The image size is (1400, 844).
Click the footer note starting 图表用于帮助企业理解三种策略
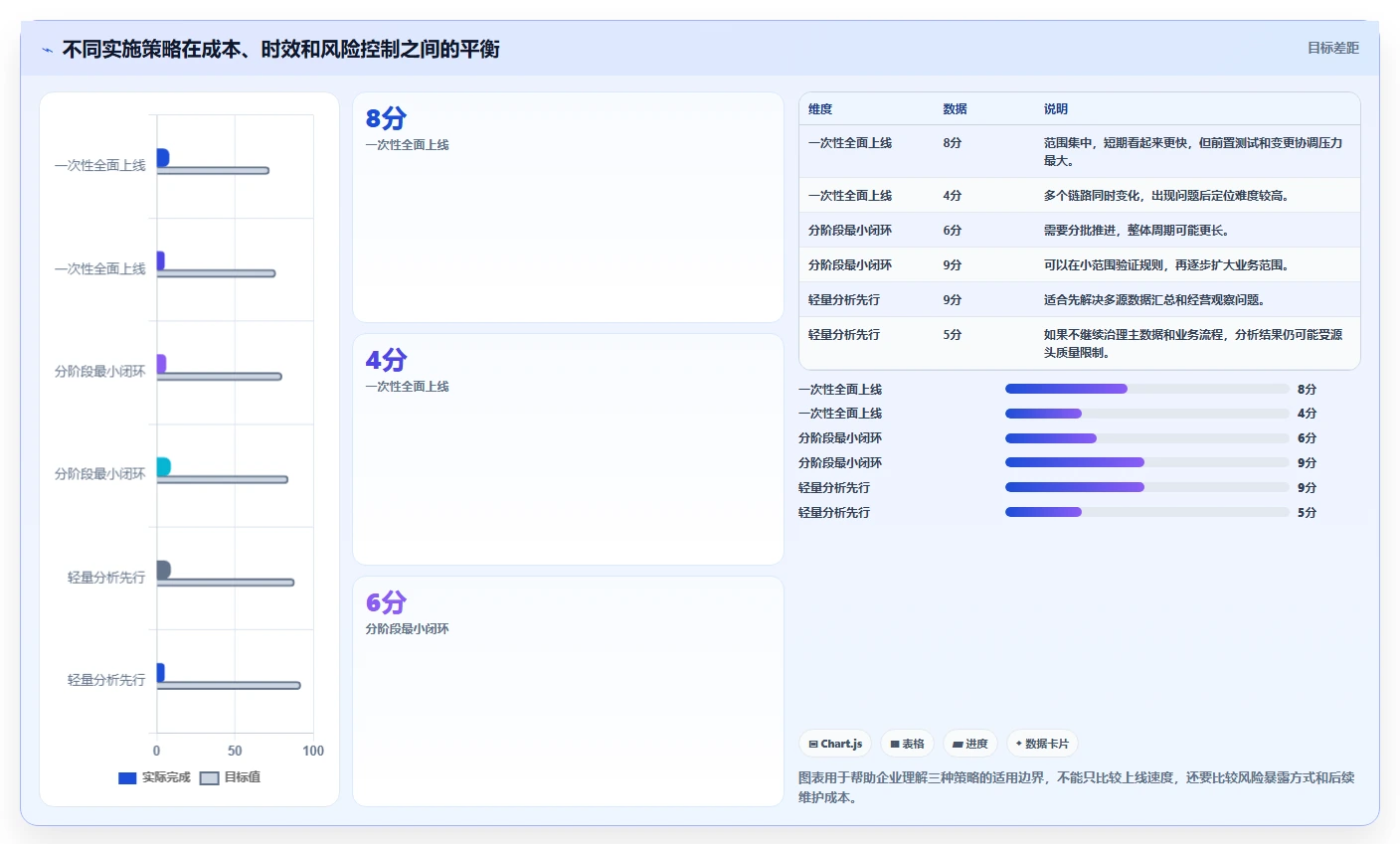pyautogui.click(x=1076, y=787)
